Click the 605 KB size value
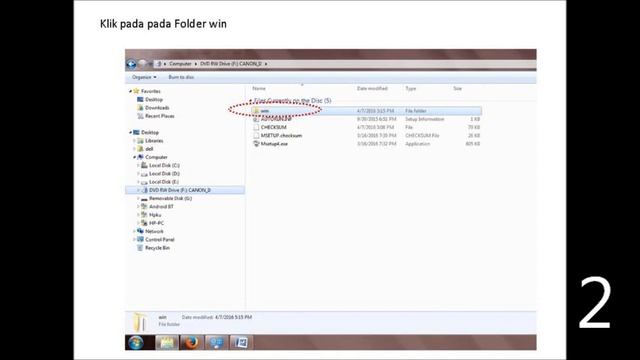This screenshot has height=360, width=640. pyautogui.click(x=473, y=144)
